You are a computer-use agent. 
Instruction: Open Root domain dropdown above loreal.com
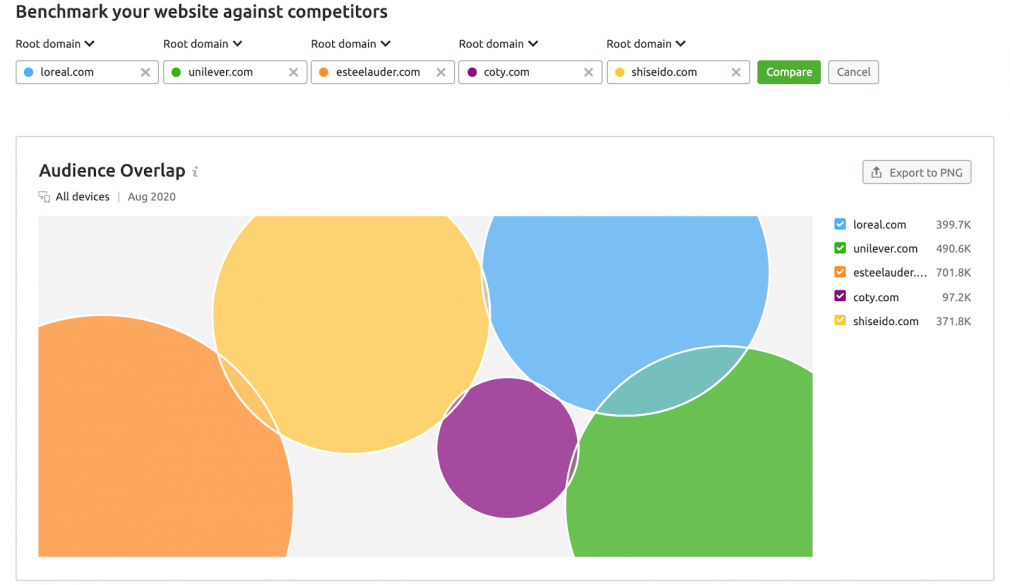(x=55, y=44)
